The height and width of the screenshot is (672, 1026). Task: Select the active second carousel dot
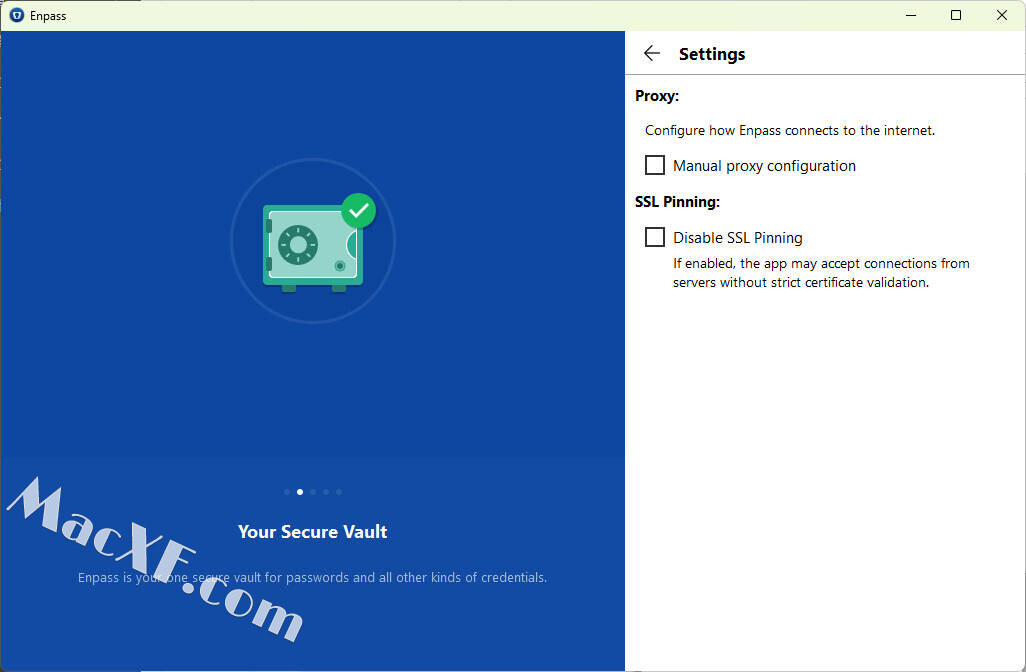300,492
